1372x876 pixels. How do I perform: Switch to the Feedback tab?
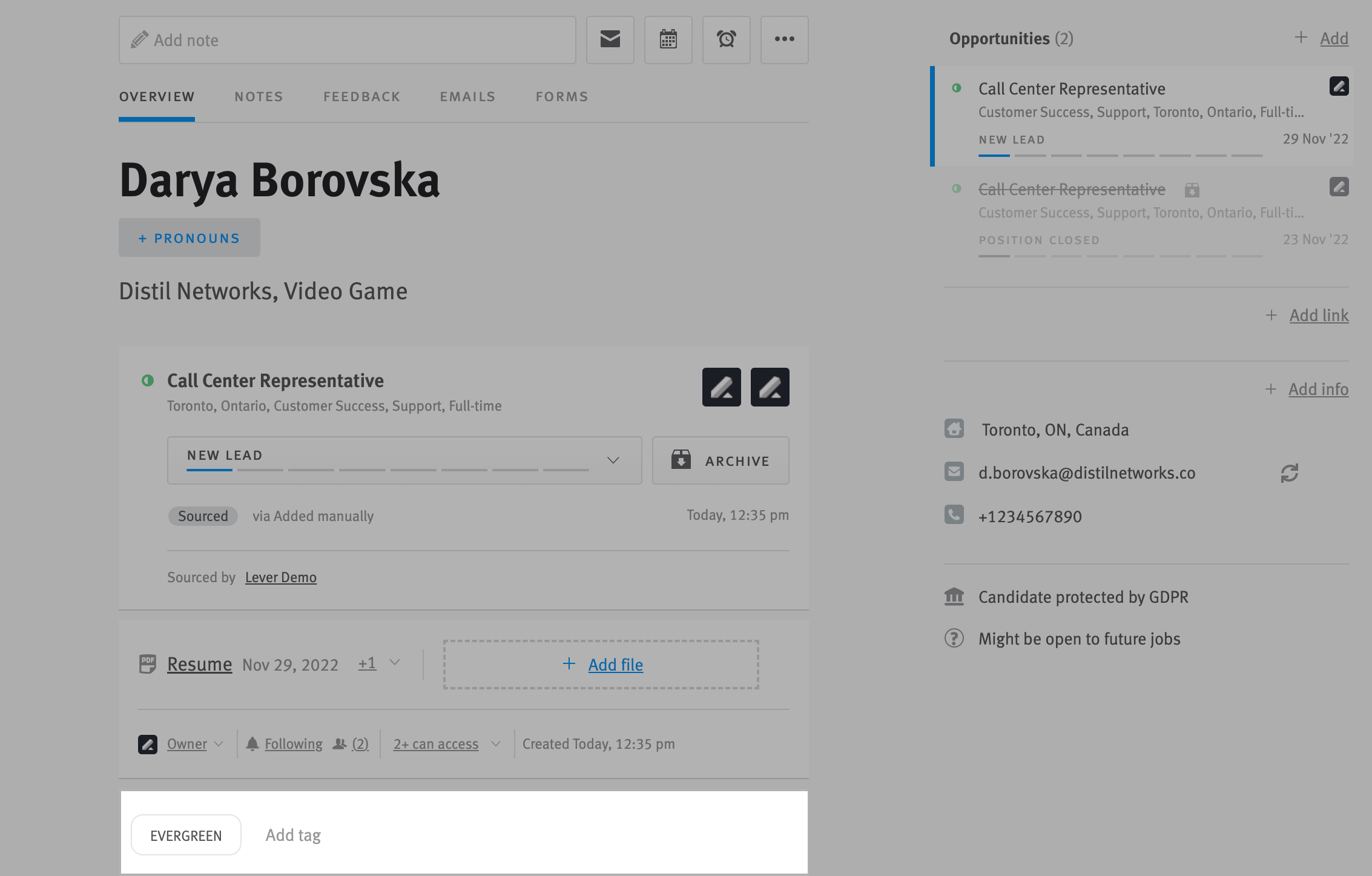(x=361, y=97)
